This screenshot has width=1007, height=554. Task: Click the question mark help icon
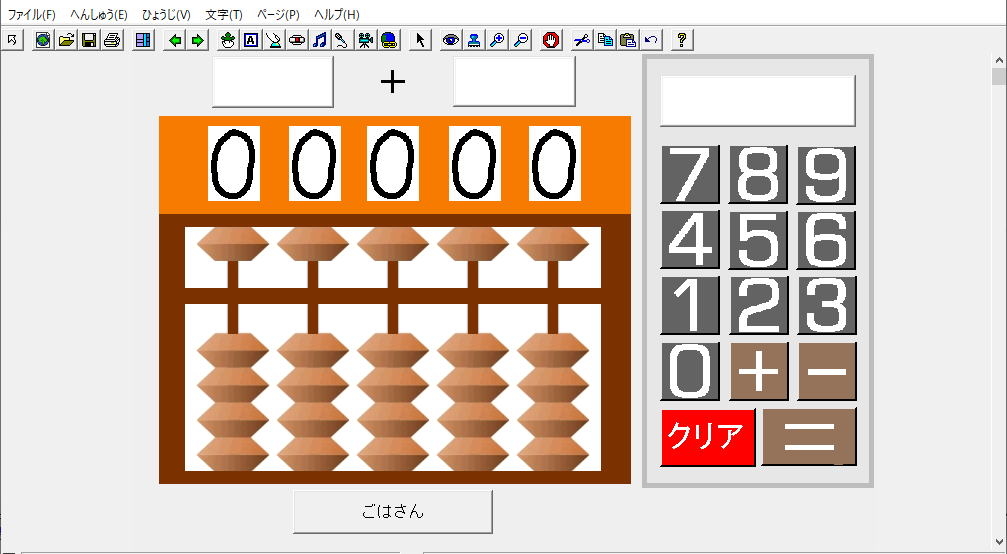682,40
